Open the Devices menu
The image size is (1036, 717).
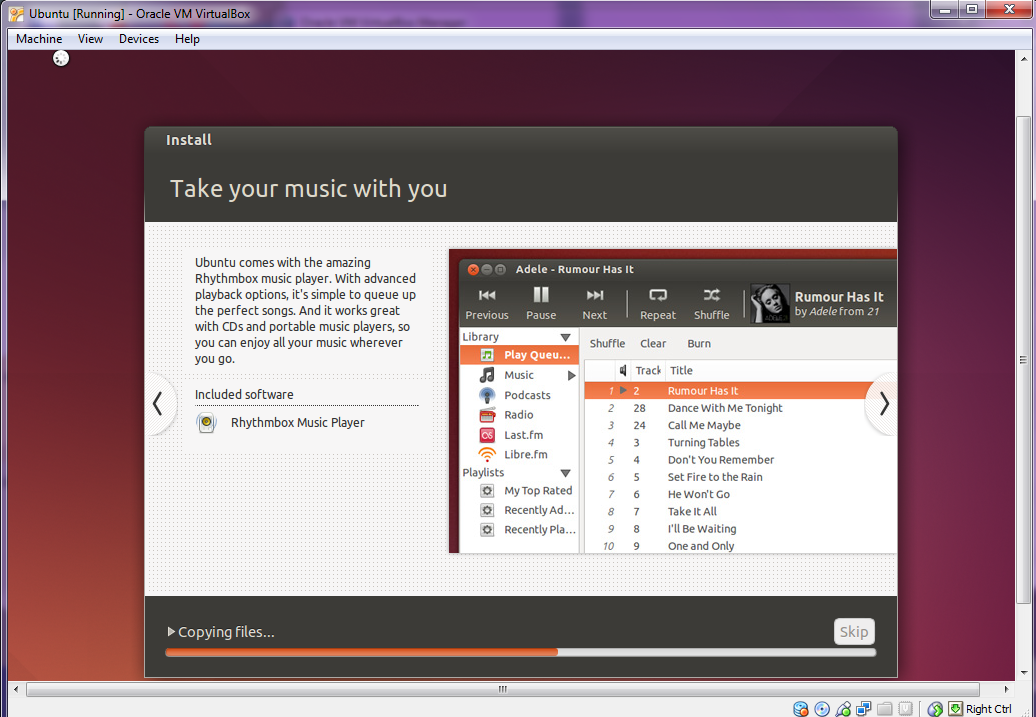139,39
